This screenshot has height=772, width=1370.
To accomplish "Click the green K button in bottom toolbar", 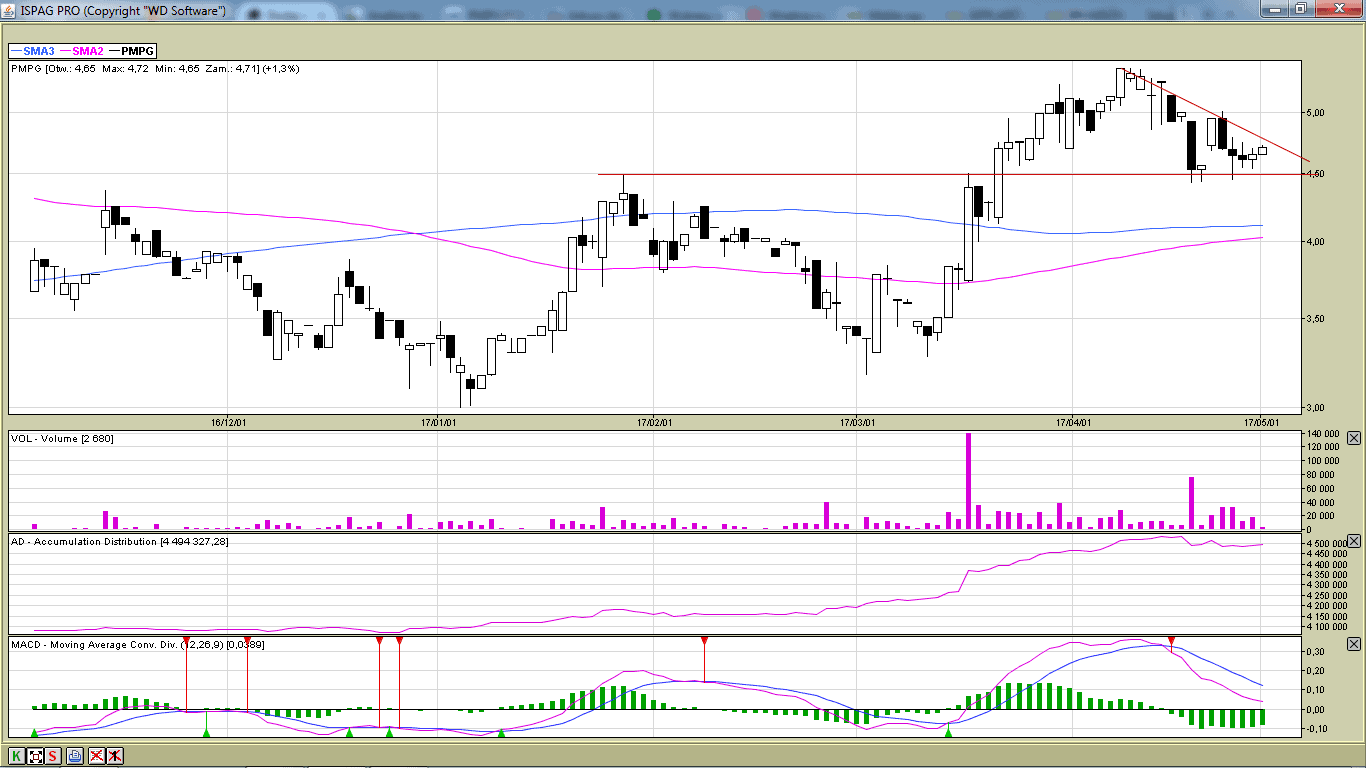I will click(x=17, y=756).
